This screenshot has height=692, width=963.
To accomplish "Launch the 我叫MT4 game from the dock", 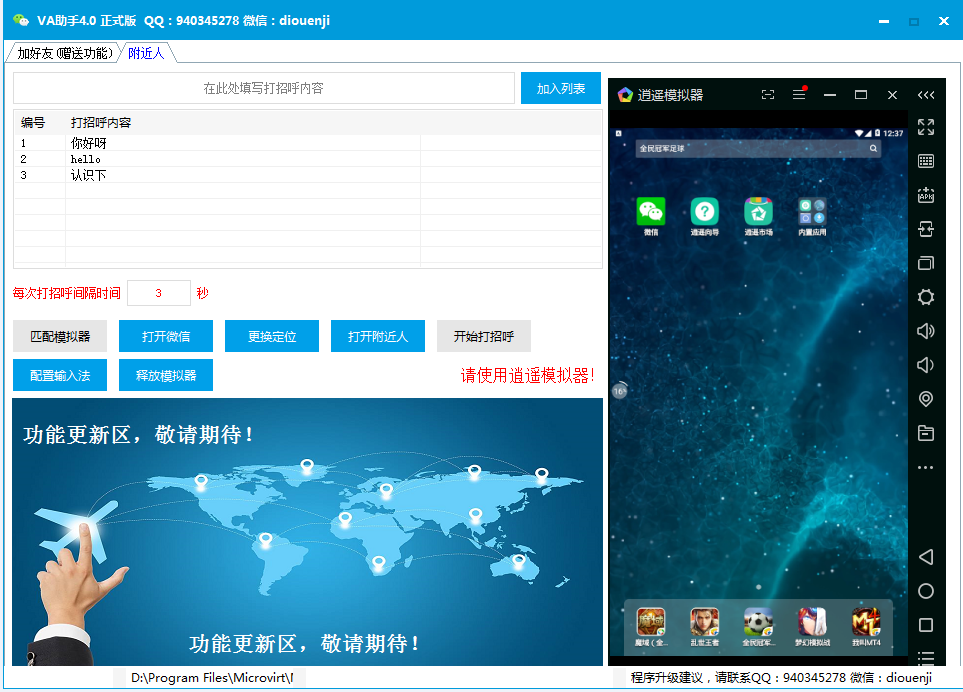I will tap(866, 621).
